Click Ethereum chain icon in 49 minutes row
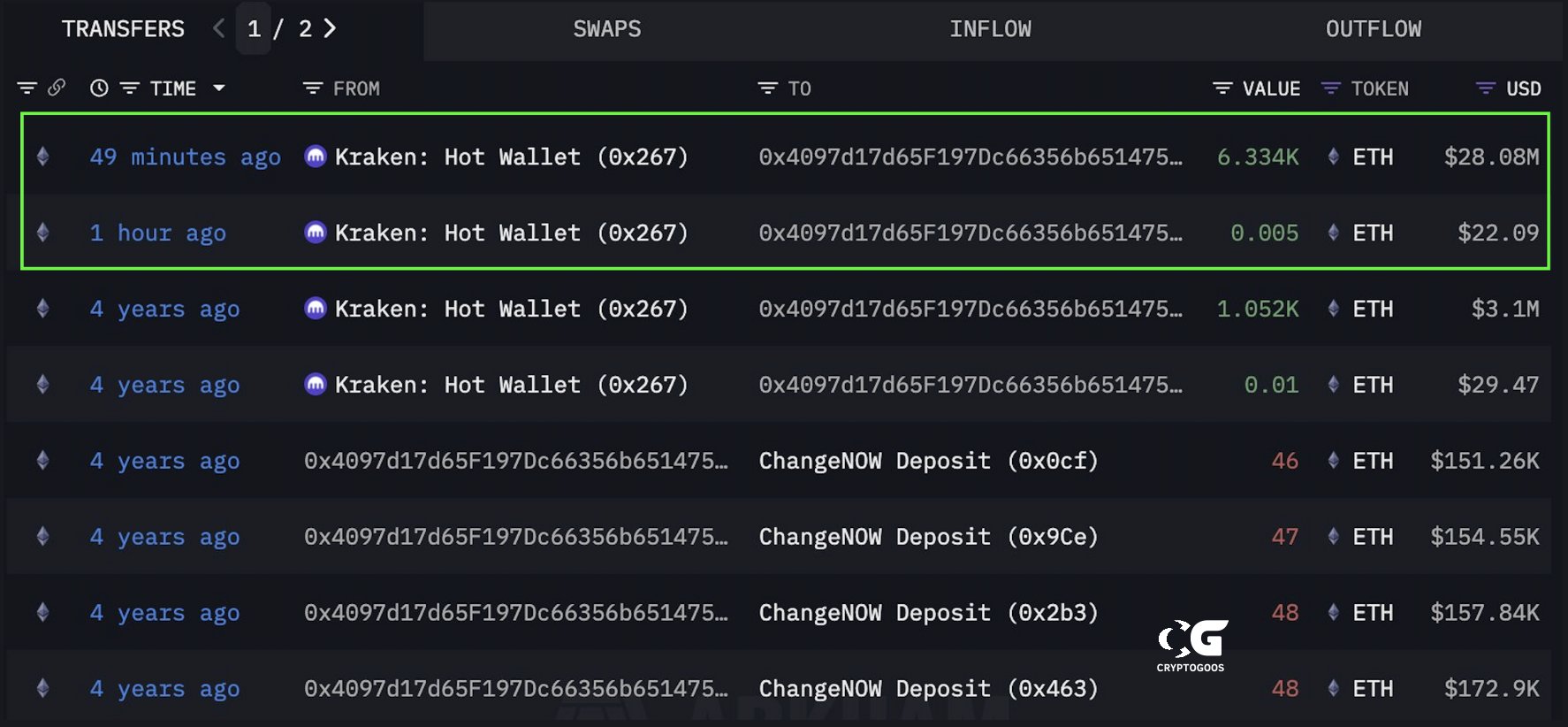The width and height of the screenshot is (1568, 727). click(x=42, y=157)
